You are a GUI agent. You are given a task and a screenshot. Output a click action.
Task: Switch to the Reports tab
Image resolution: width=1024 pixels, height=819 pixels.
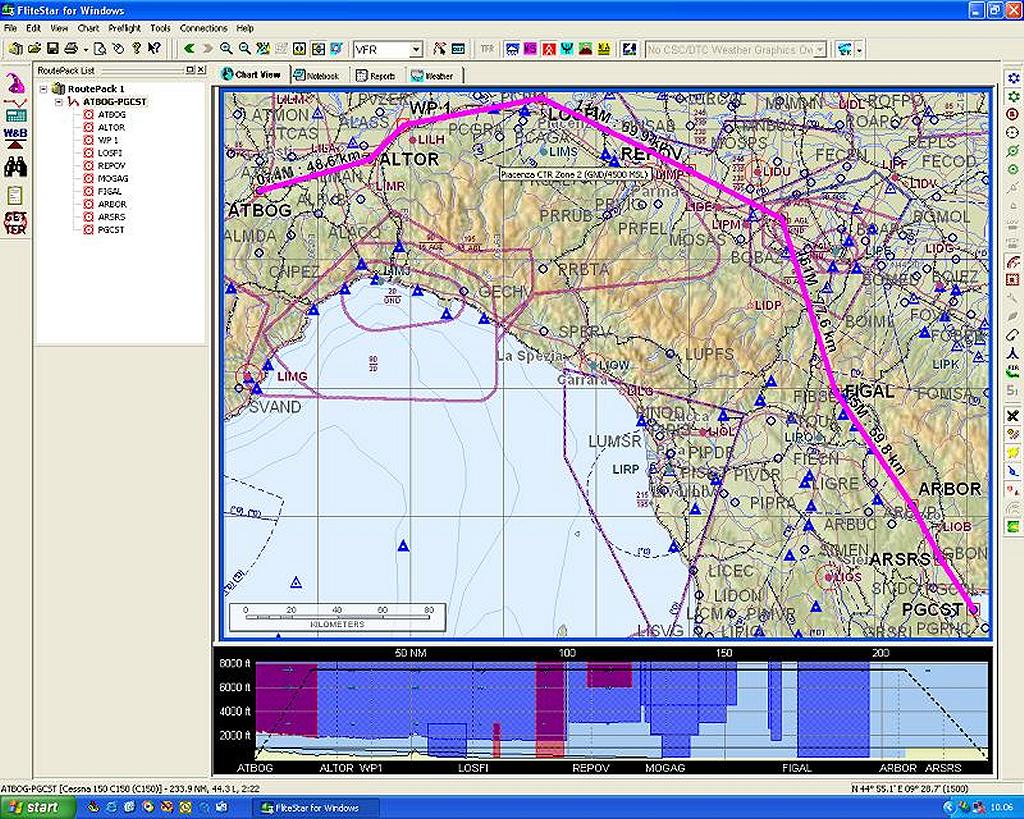(376, 76)
